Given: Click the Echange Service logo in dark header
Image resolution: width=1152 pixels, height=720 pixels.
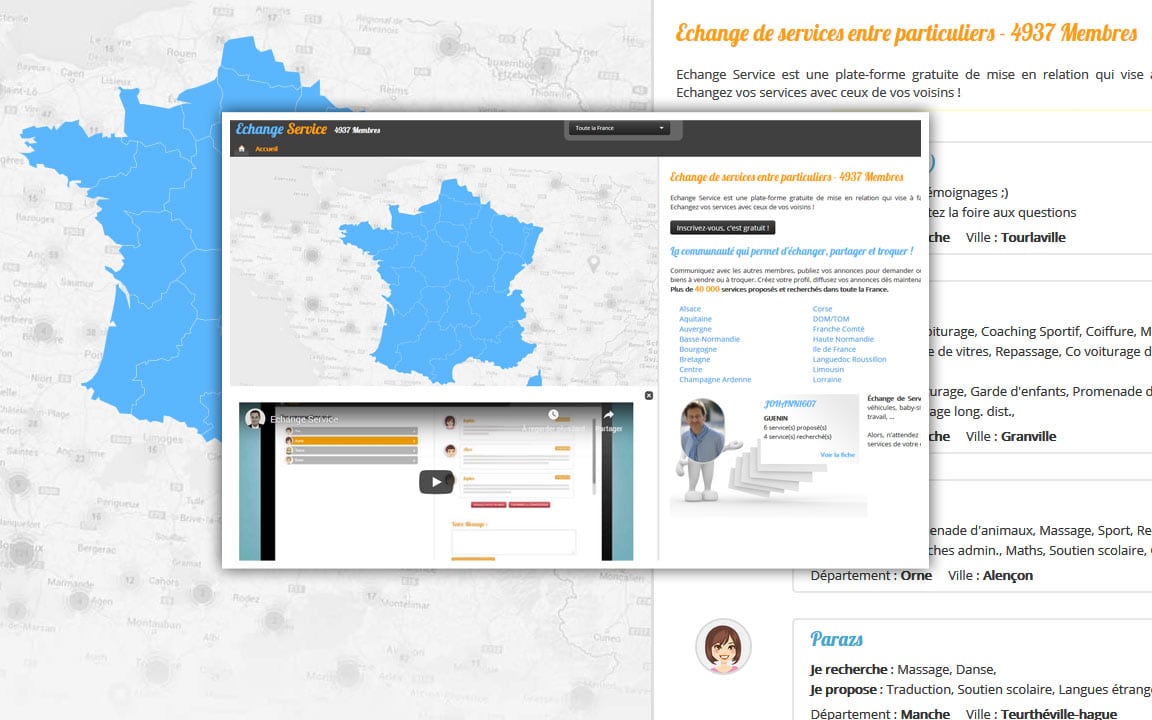Looking at the screenshot, I should (281, 129).
